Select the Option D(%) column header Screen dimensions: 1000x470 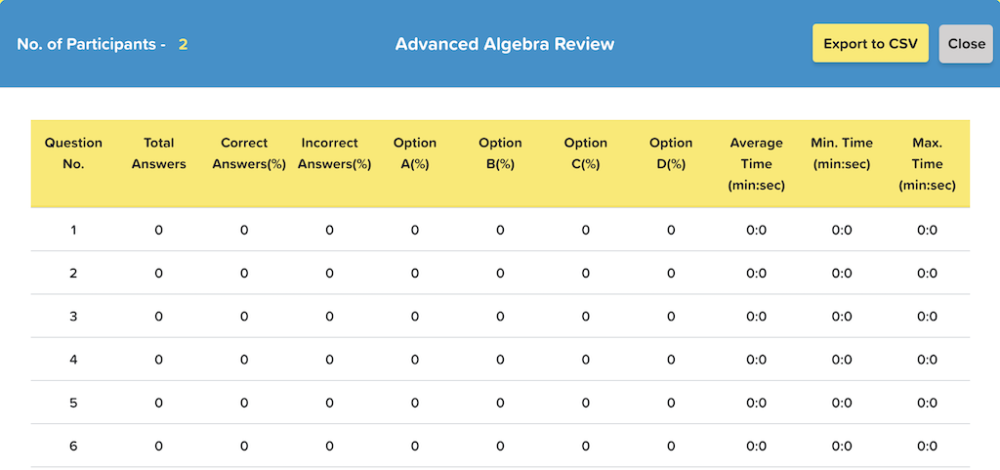[671, 154]
